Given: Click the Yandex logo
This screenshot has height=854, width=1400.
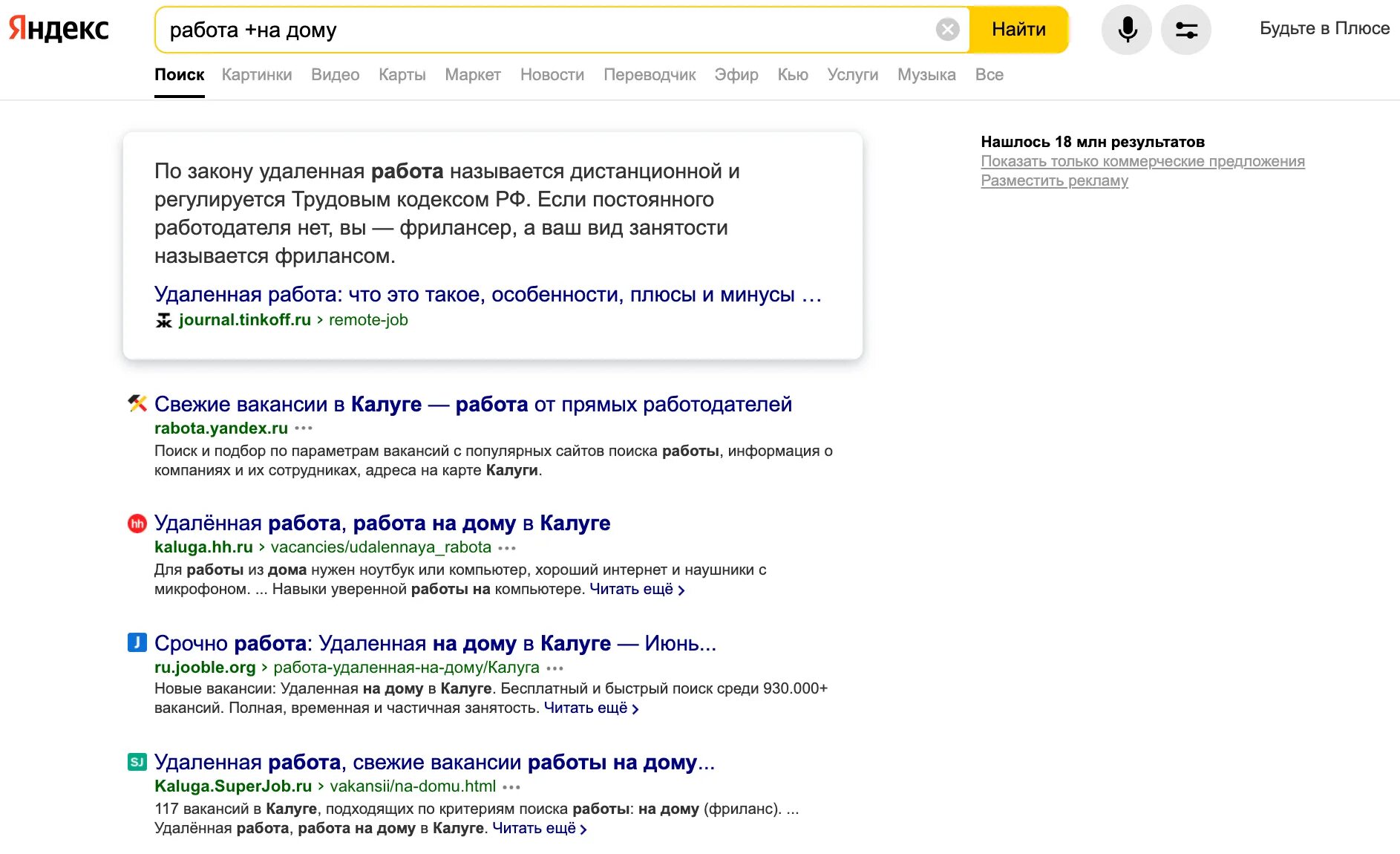Looking at the screenshot, I should point(59,29).
